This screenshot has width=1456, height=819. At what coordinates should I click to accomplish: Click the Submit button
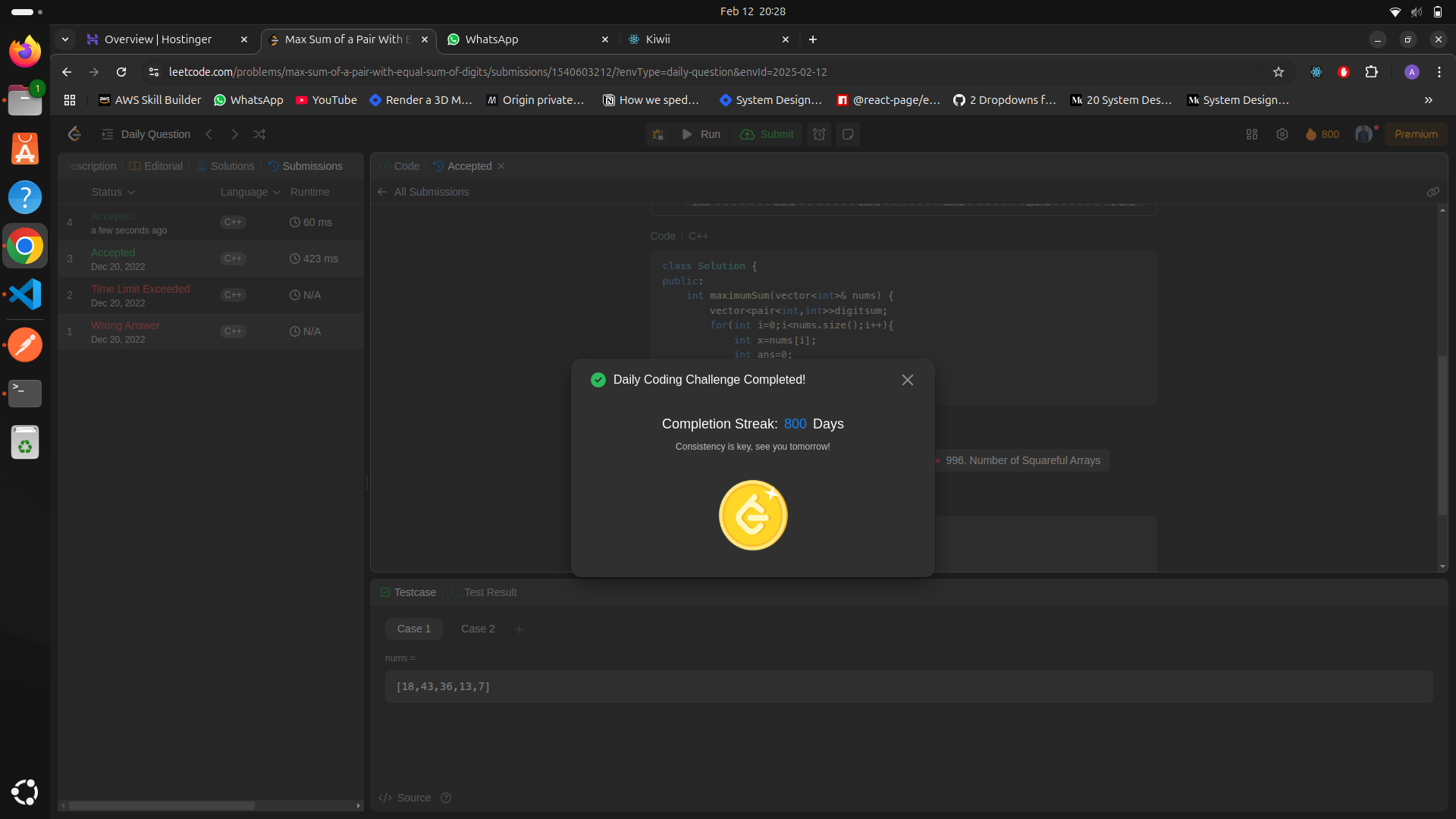767,134
